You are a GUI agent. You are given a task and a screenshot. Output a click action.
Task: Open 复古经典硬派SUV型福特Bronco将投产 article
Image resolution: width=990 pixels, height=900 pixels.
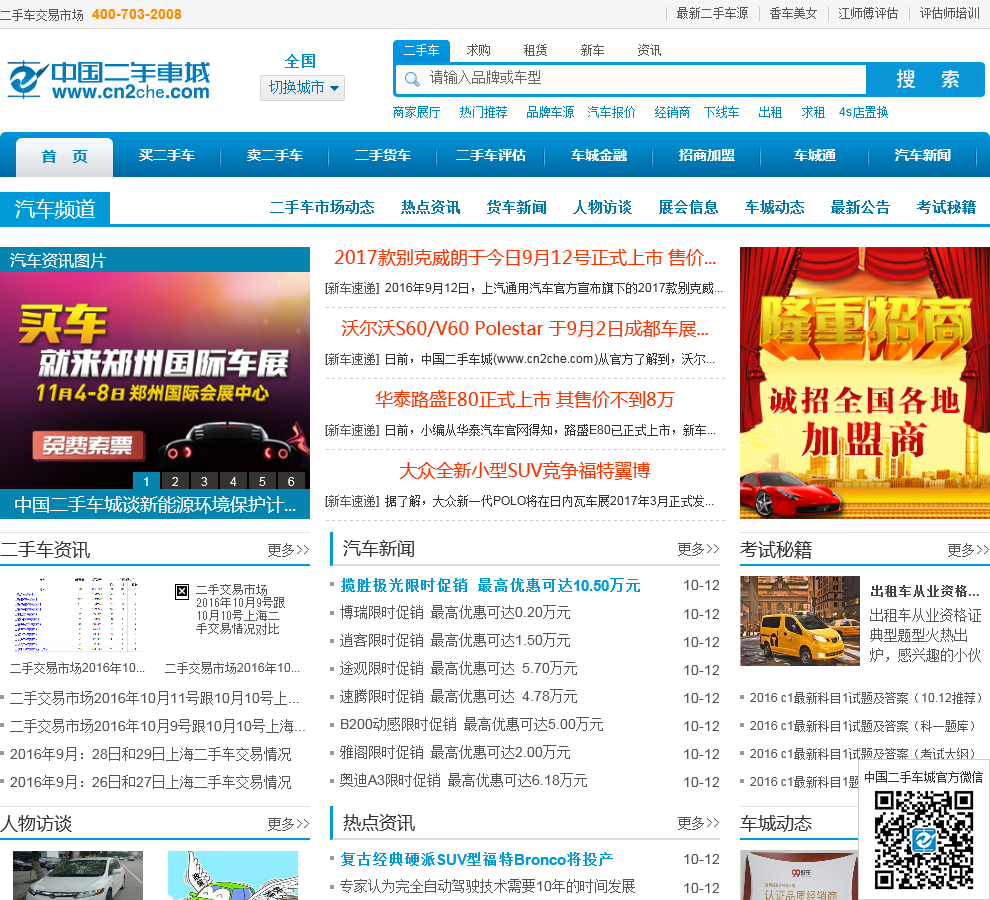point(477,860)
